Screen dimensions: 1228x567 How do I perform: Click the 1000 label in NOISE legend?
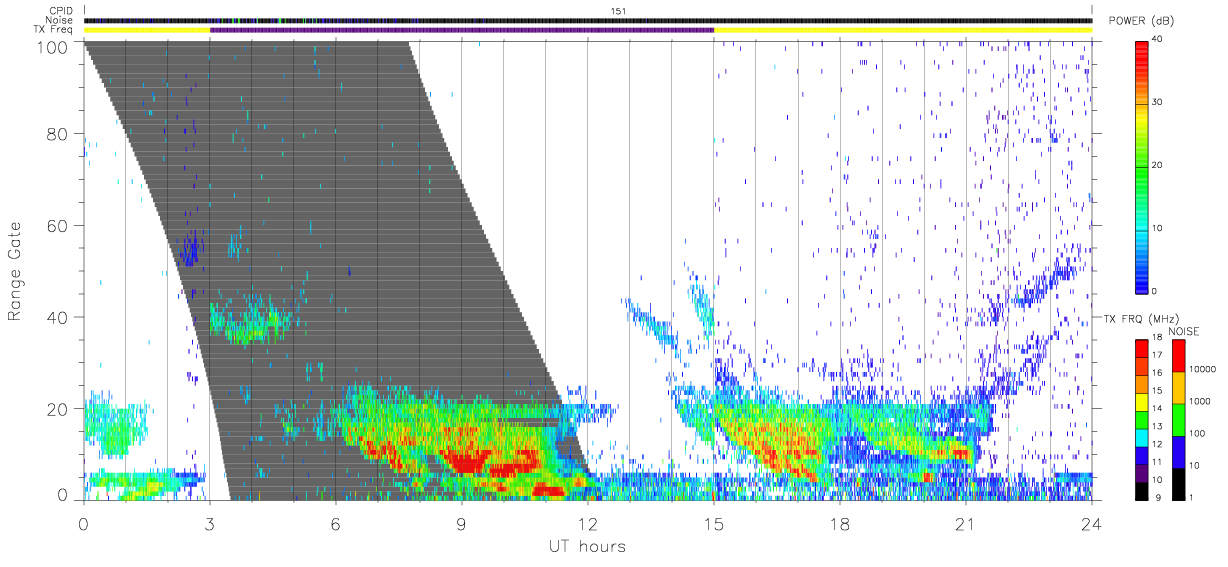click(x=1200, y=401)
